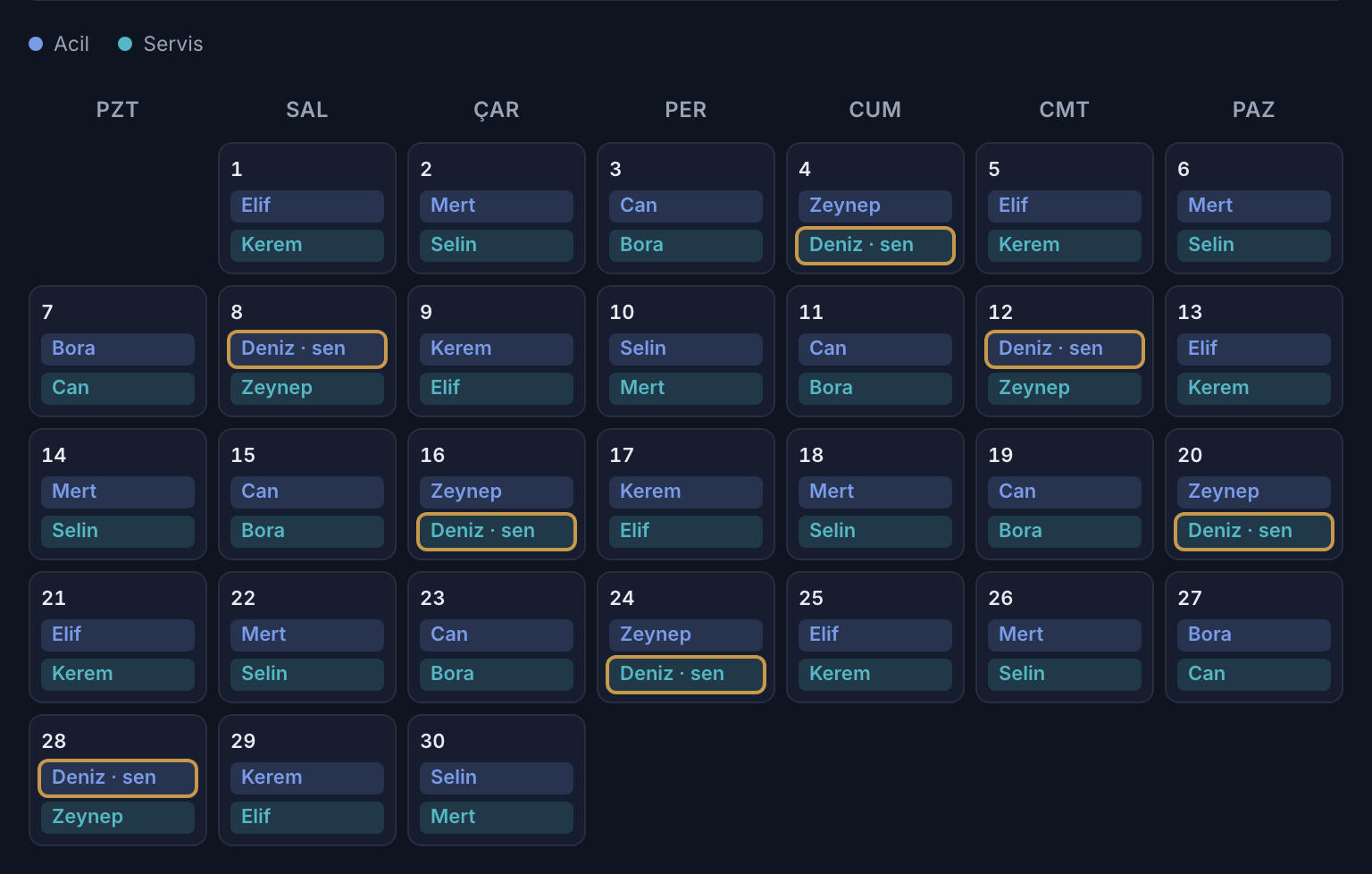Open Kerem's Acil shift on day 17
1372x874 pixels.
(x=686, y=492)
